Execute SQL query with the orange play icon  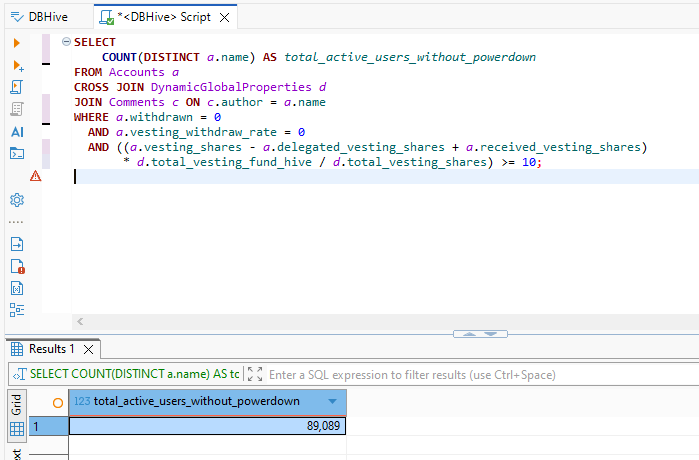[17, 43]
